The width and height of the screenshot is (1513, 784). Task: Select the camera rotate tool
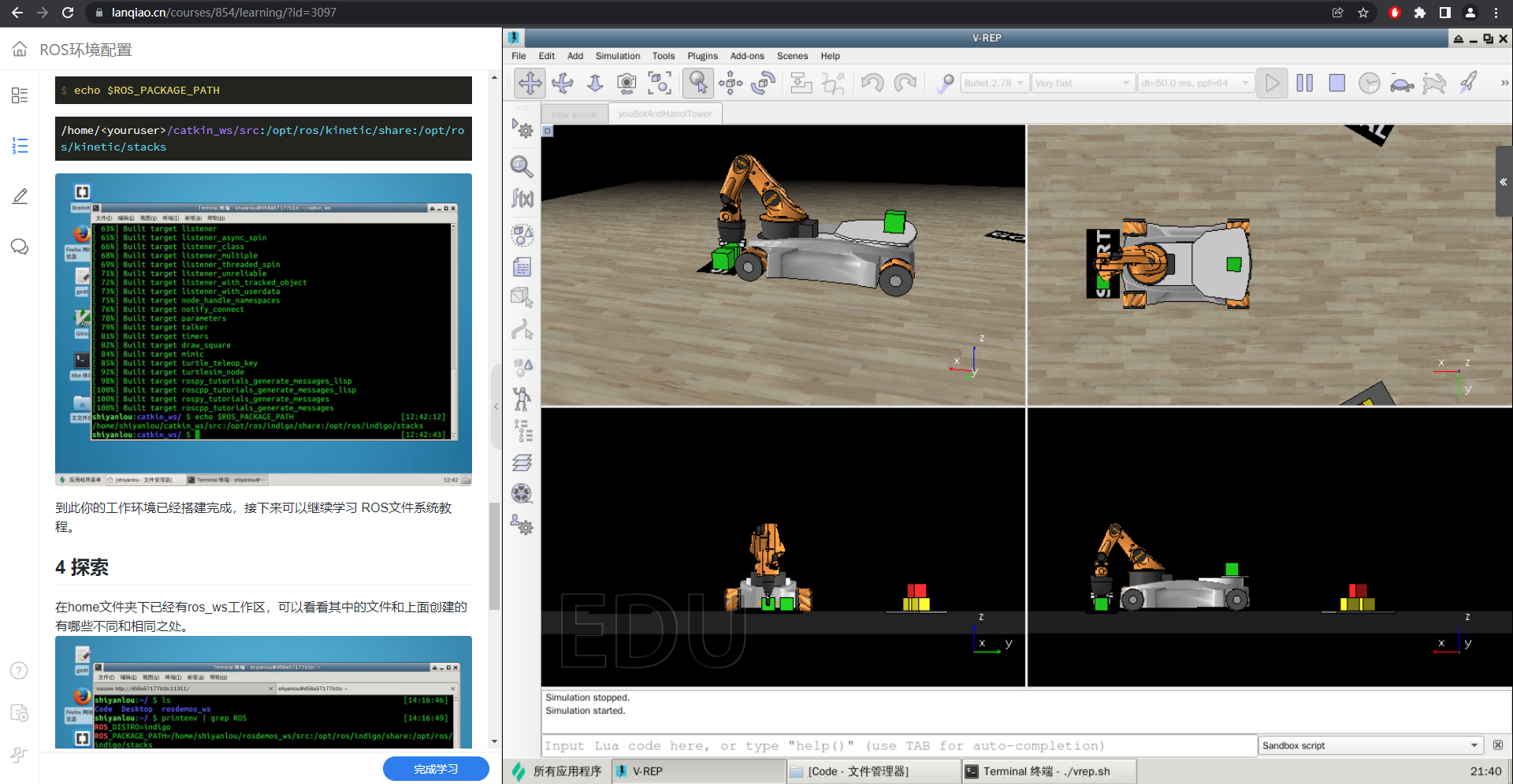pos(563,83)
